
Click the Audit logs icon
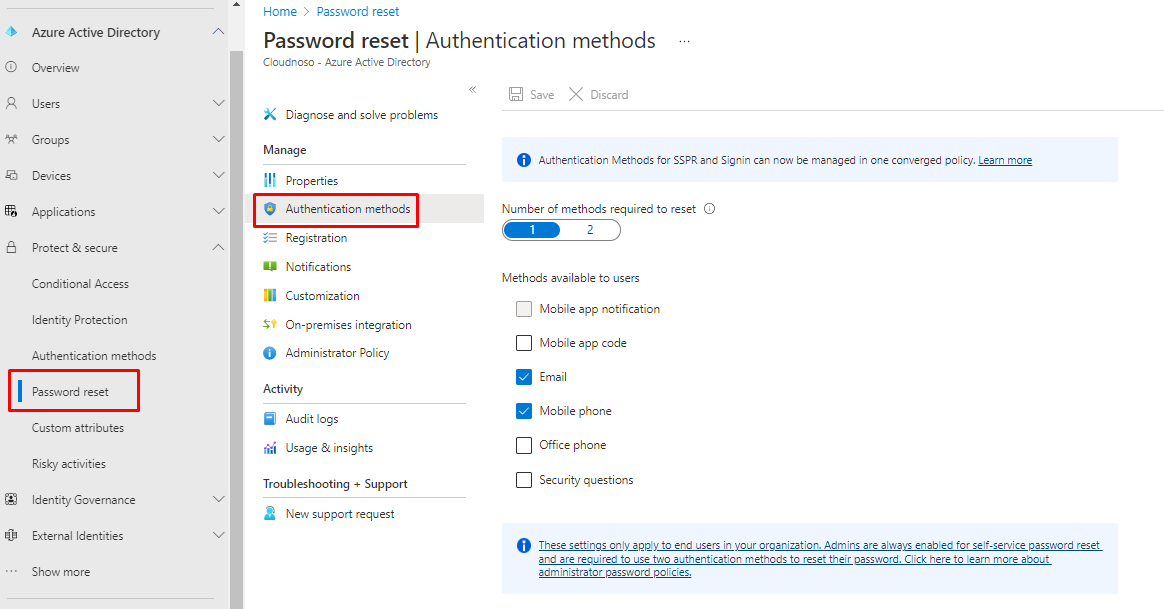(270, 419)
